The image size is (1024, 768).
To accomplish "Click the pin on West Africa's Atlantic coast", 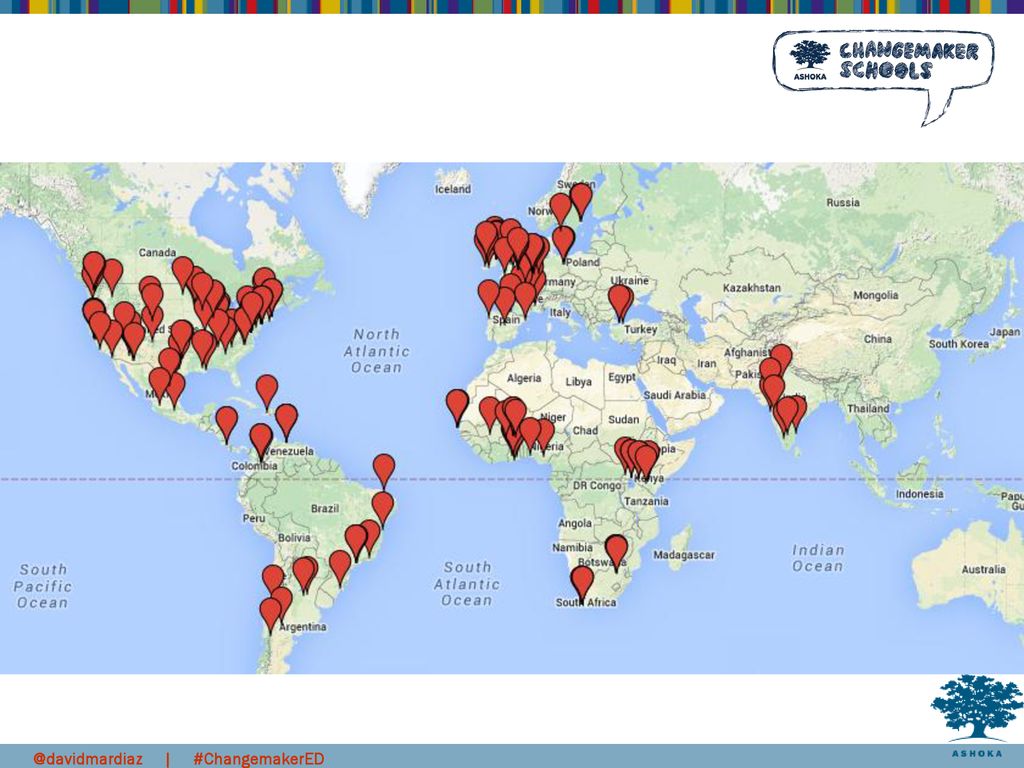I will 457,408.
